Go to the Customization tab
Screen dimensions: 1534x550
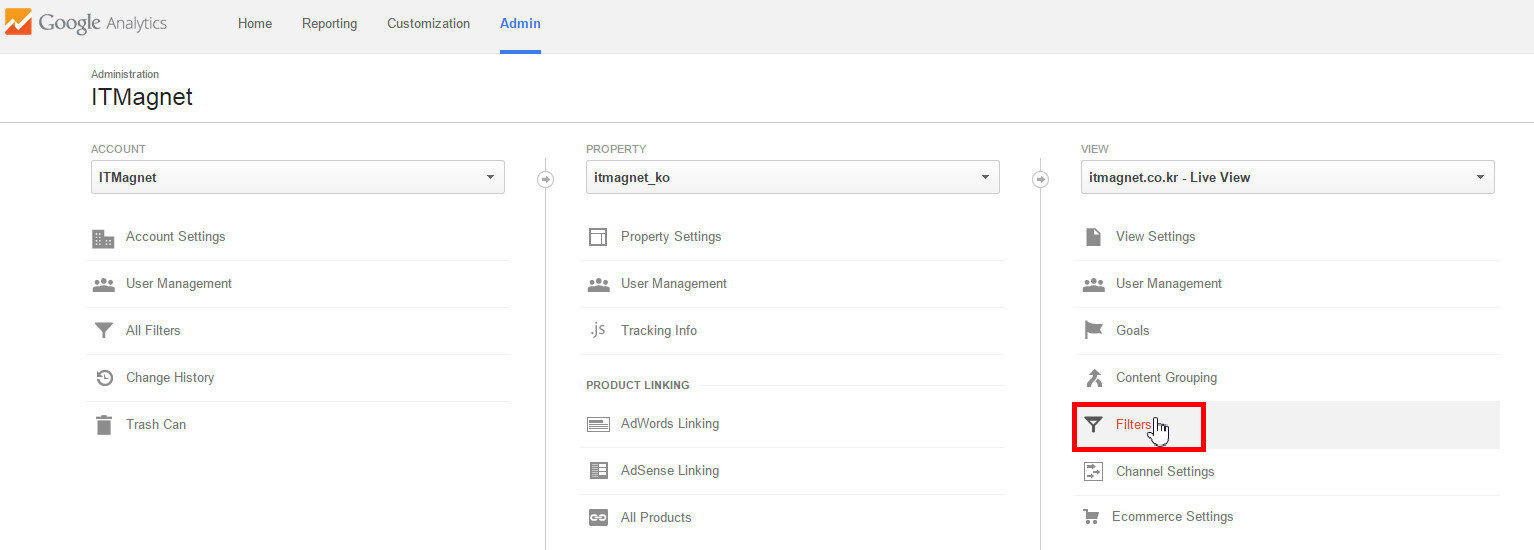coord(428,24)
